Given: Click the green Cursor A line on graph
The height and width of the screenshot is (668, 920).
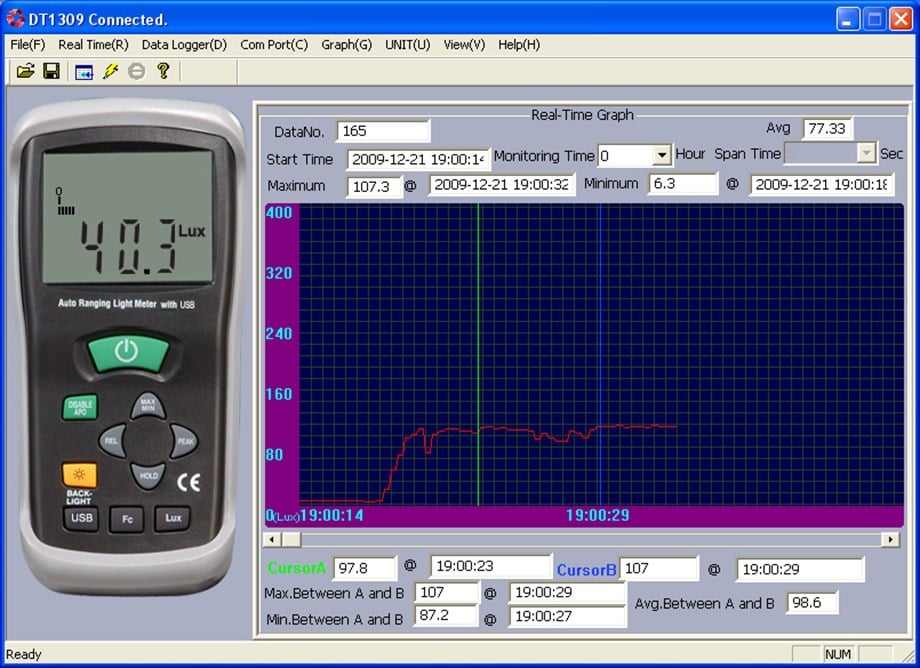Looking at the screenshot, I should coord(478,354).
